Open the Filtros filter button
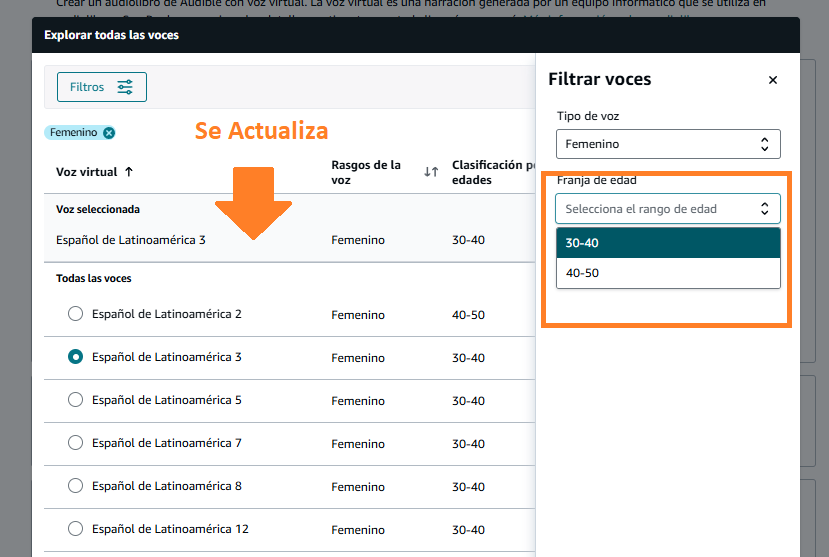The height and width of the screenshot is (557, 829). 102,87
